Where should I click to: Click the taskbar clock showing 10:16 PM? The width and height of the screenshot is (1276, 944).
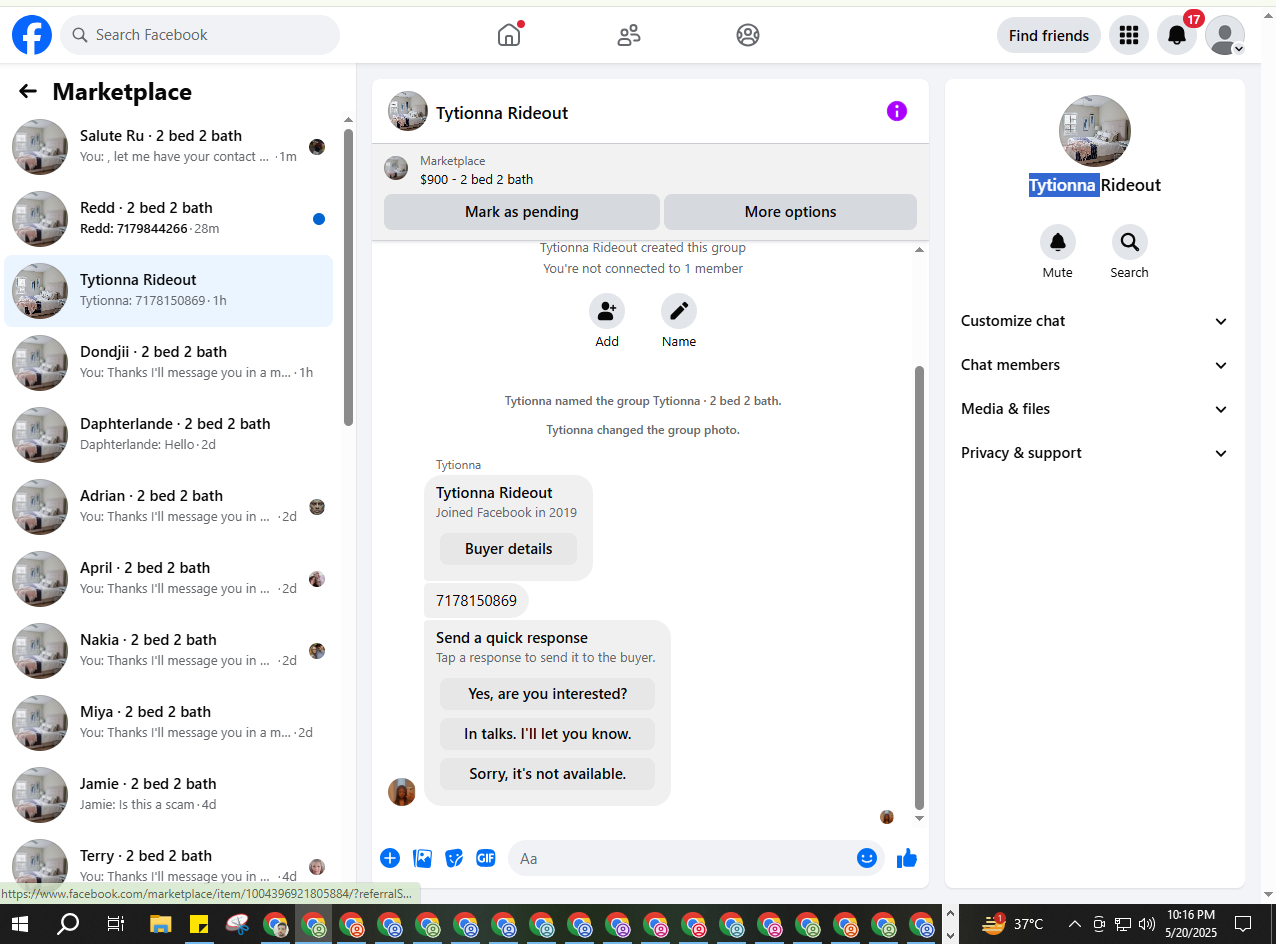pos(1190,923)
